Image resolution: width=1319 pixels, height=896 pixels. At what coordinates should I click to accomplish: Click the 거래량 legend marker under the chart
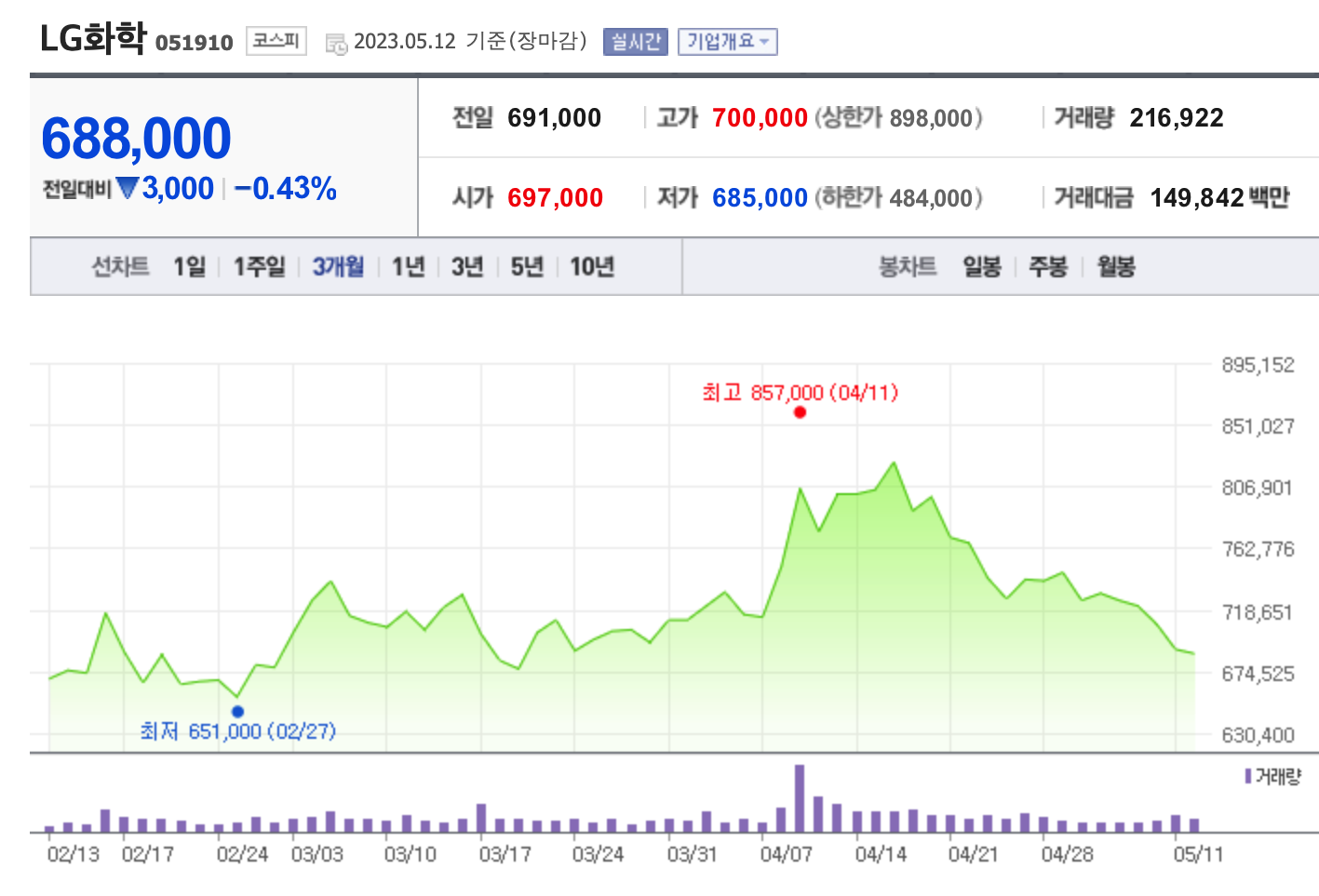click(x=1247, y=776)
